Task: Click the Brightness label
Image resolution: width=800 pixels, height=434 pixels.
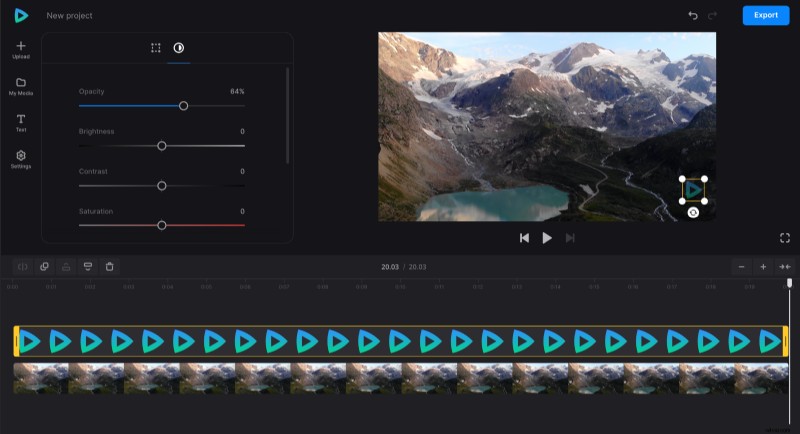Action: [x=96, y=131]
